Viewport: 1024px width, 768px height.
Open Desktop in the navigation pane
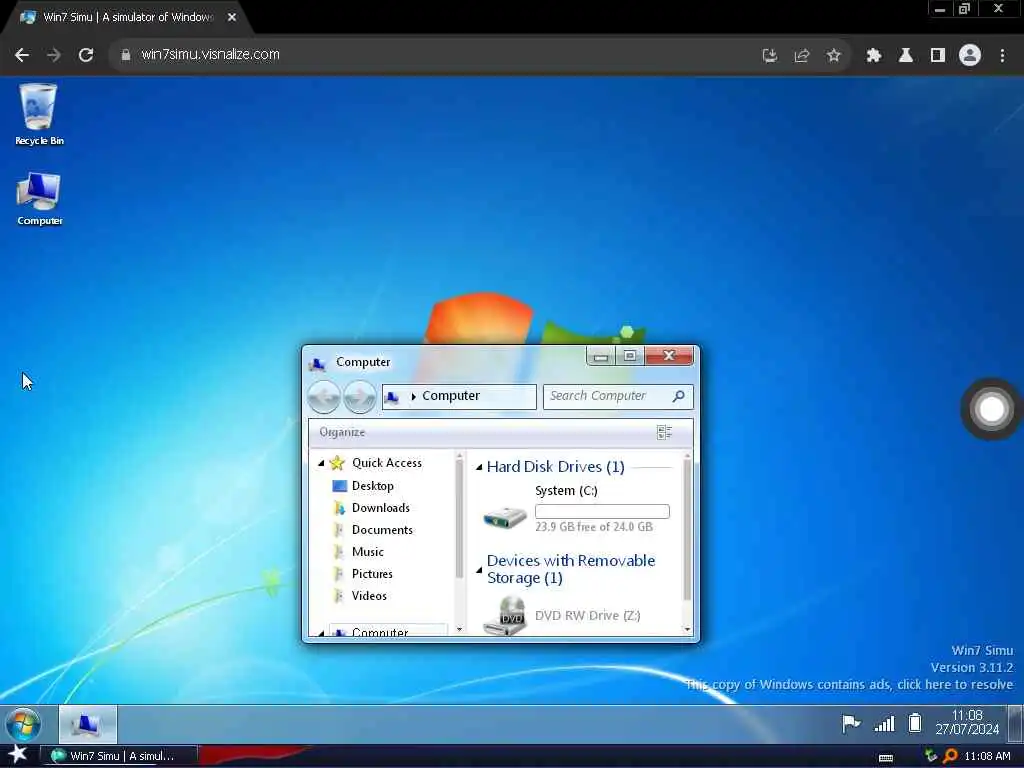(x=373, y=486)
